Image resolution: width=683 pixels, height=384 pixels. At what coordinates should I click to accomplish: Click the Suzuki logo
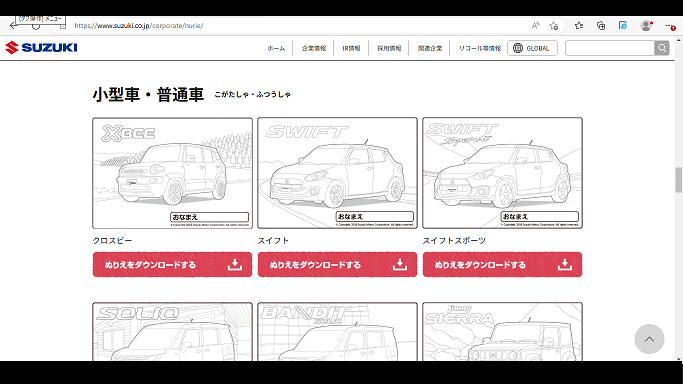[x=41, y=47]
